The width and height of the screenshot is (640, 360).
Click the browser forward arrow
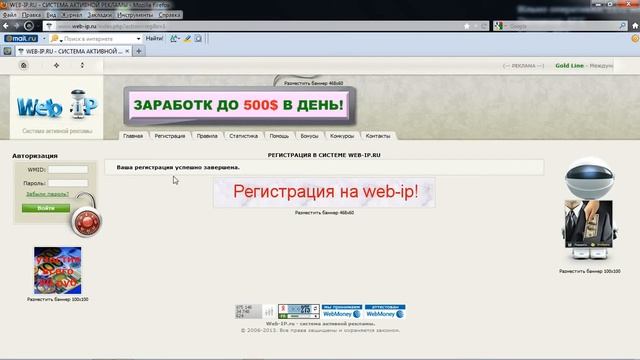17,26
